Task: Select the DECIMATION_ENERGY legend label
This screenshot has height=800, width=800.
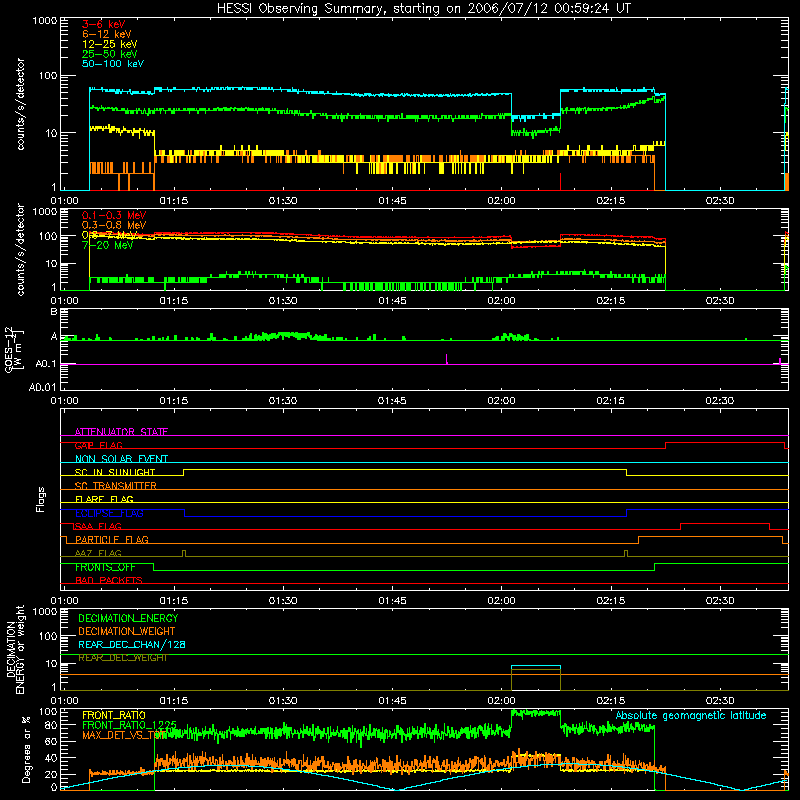Action: click(x=128, y=618)
